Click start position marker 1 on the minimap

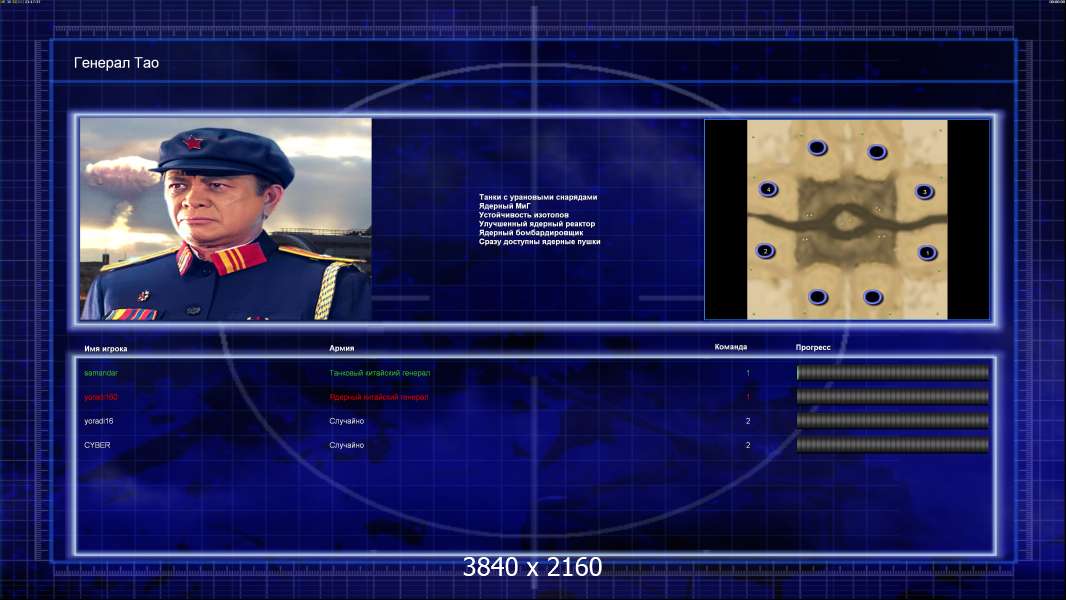[x=927, y=253]
